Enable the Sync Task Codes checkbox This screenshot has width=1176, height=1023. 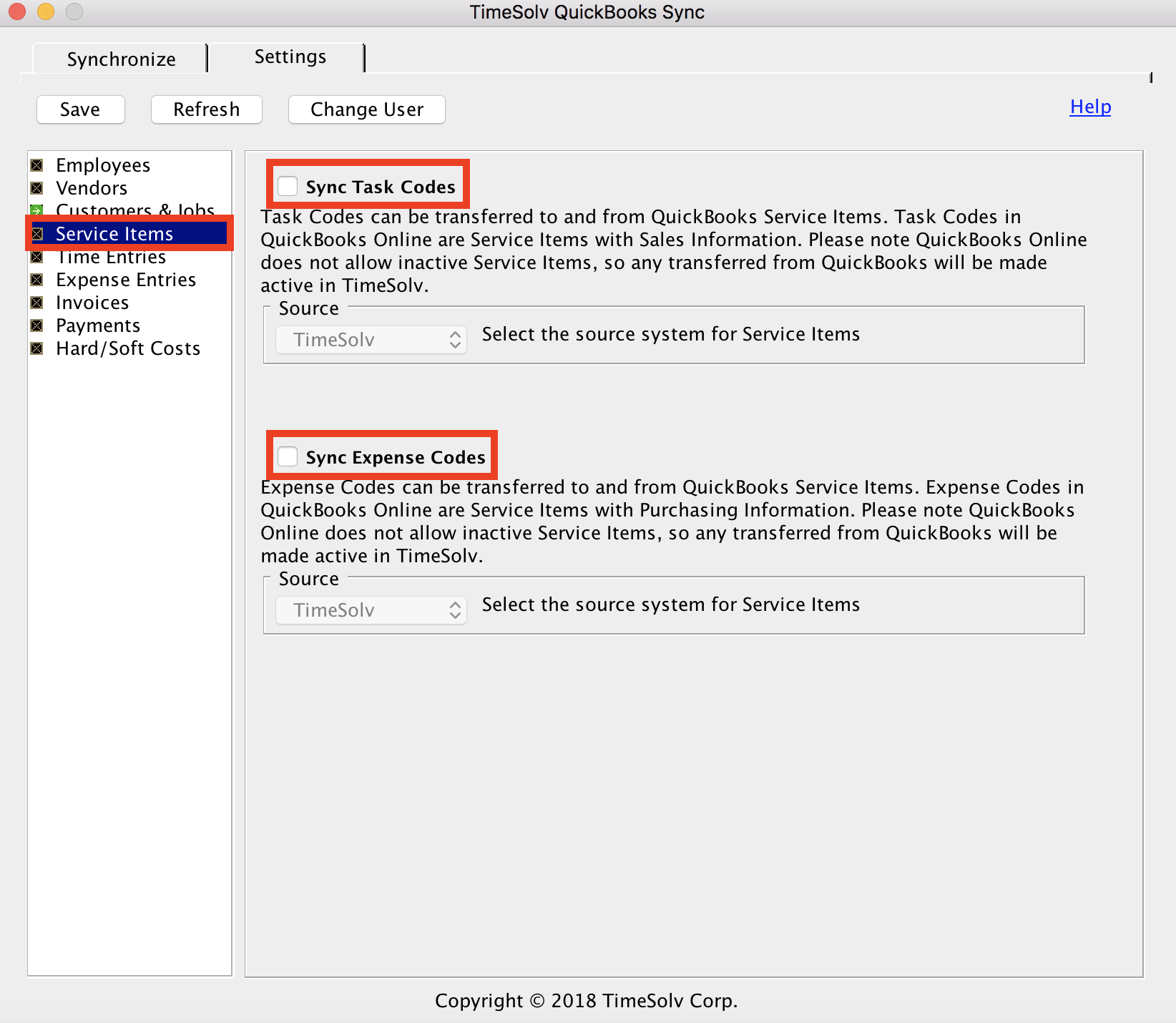[288, 186]
